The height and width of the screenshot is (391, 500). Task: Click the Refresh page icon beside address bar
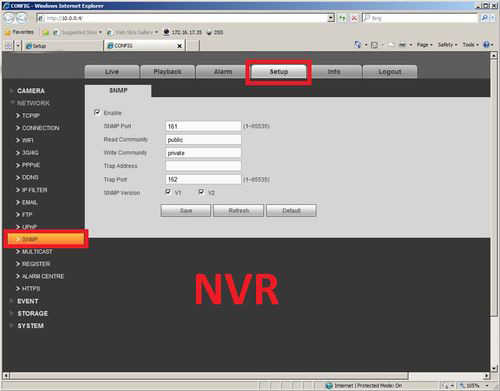(x=342, y=18)
